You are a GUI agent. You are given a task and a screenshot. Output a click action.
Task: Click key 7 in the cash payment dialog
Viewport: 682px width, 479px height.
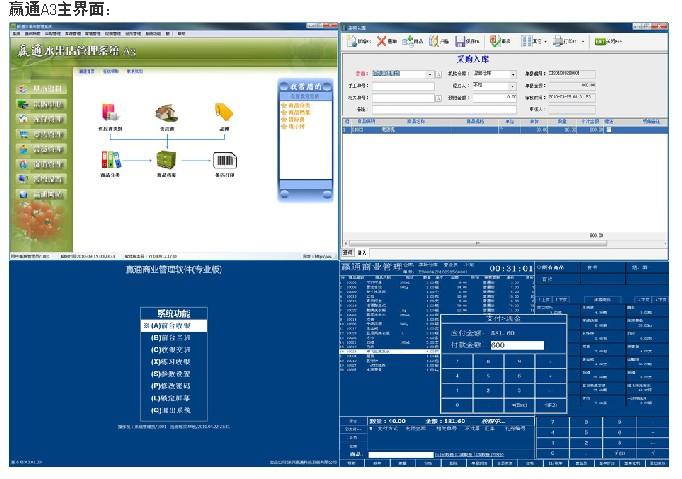point(457,362)
